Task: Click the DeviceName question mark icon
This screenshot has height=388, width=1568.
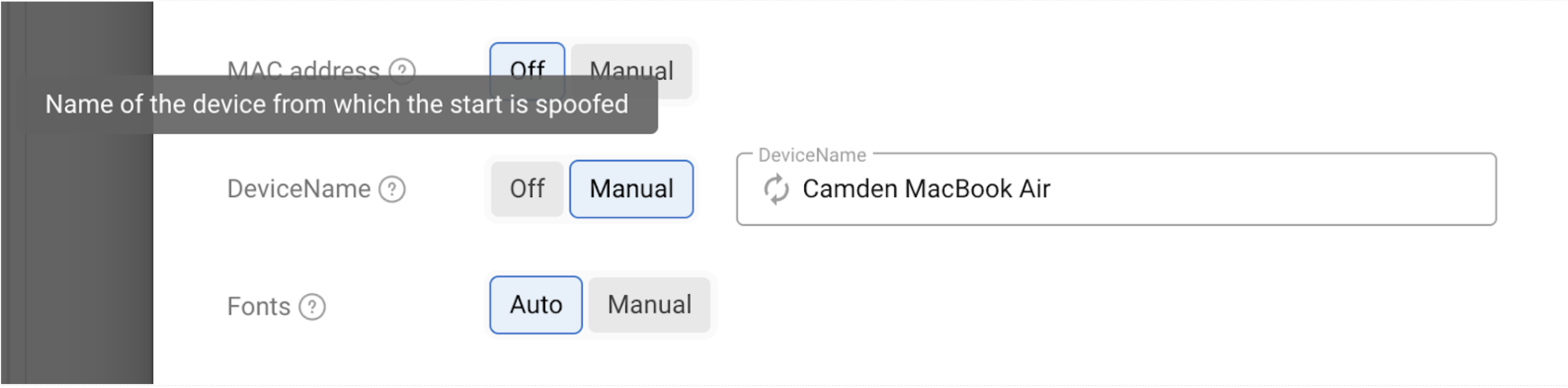Action: pos(392,189)
